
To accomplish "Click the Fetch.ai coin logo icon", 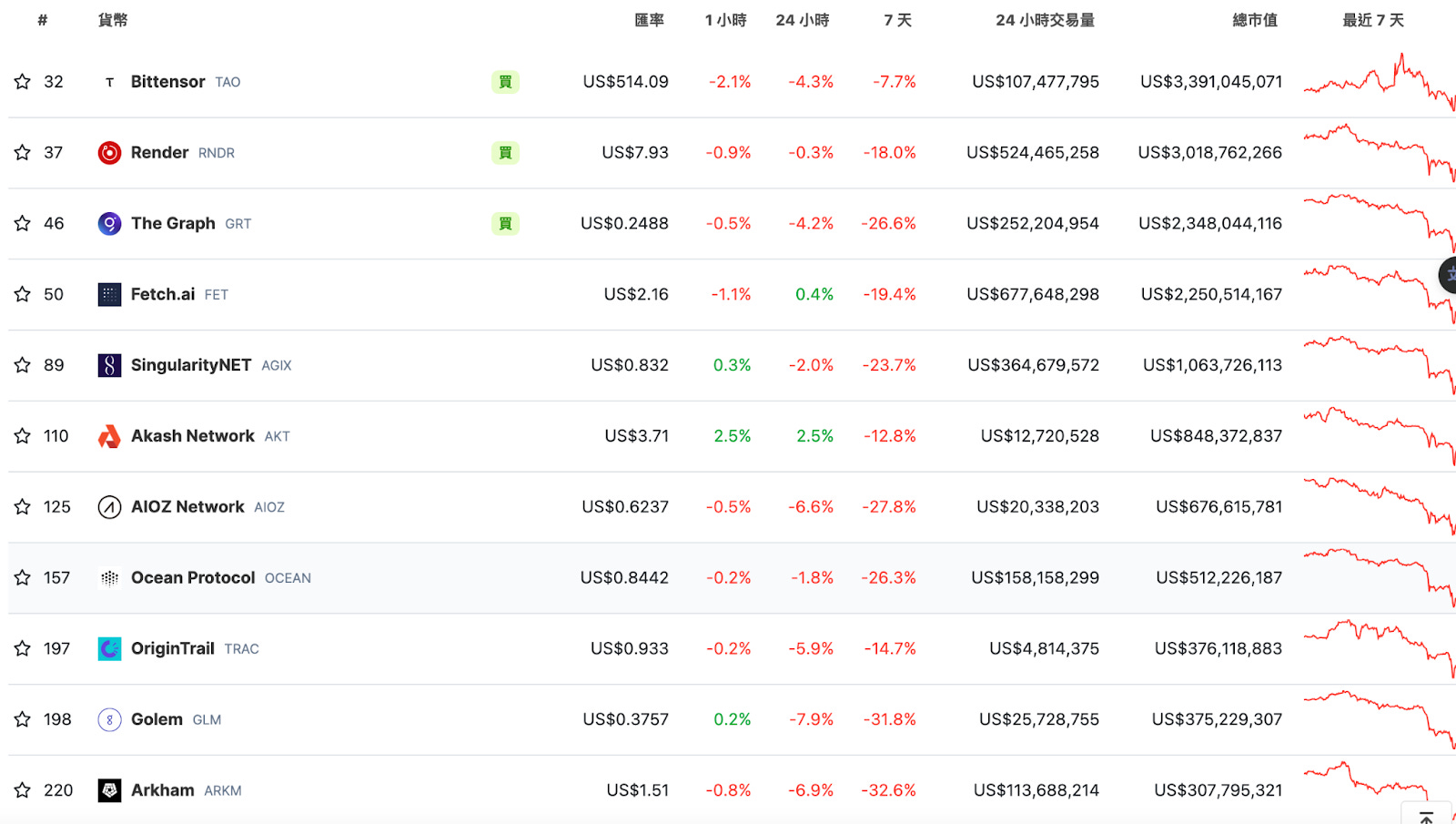I will tap(109, 295).
